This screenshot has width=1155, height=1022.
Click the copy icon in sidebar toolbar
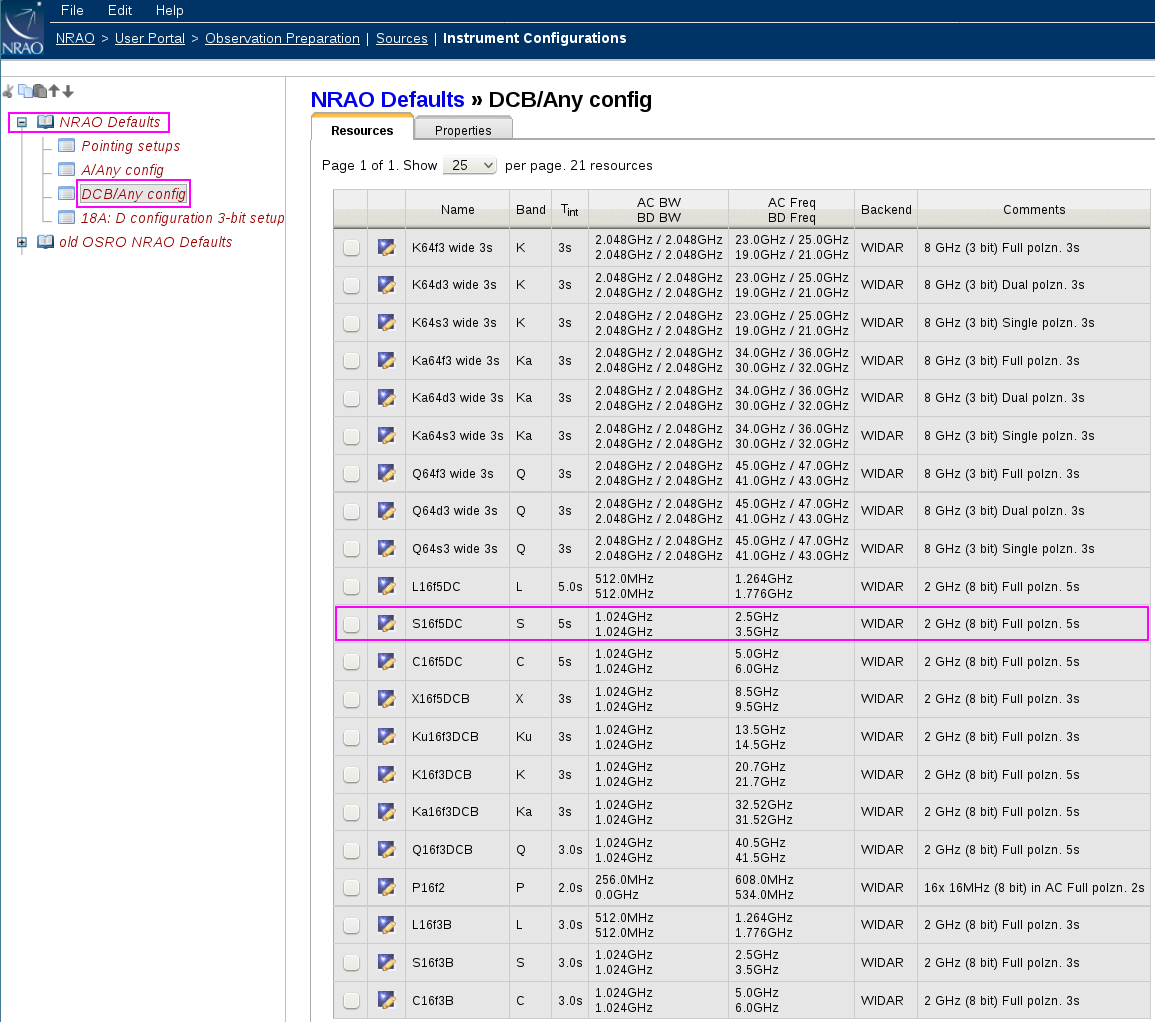pyautogui.click(x=25, y=91)
